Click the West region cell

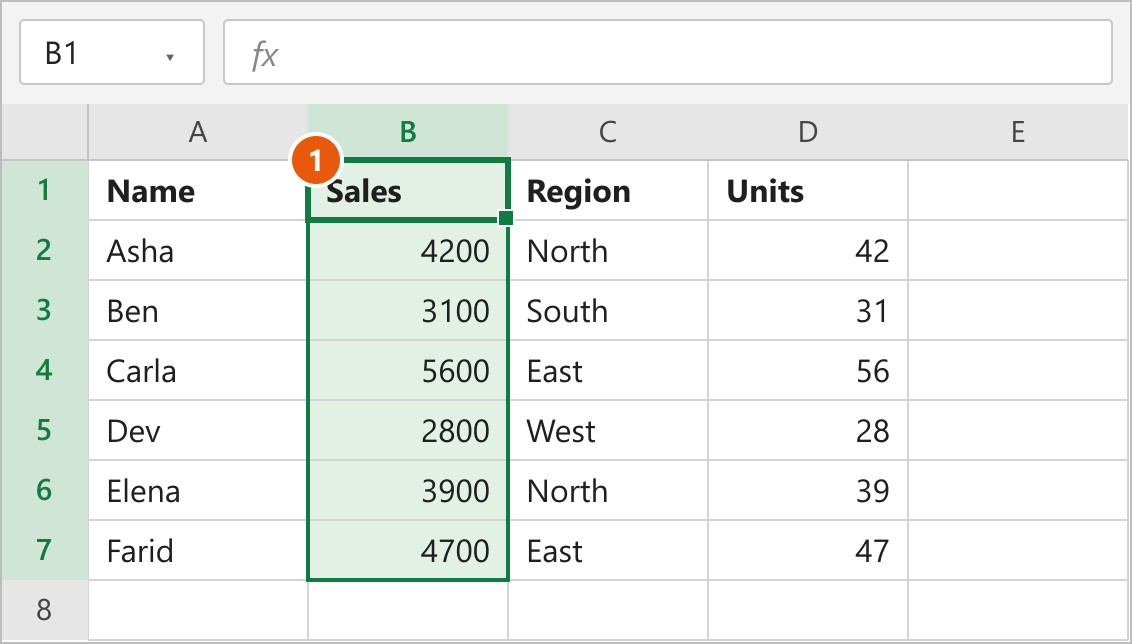point(608,430)
